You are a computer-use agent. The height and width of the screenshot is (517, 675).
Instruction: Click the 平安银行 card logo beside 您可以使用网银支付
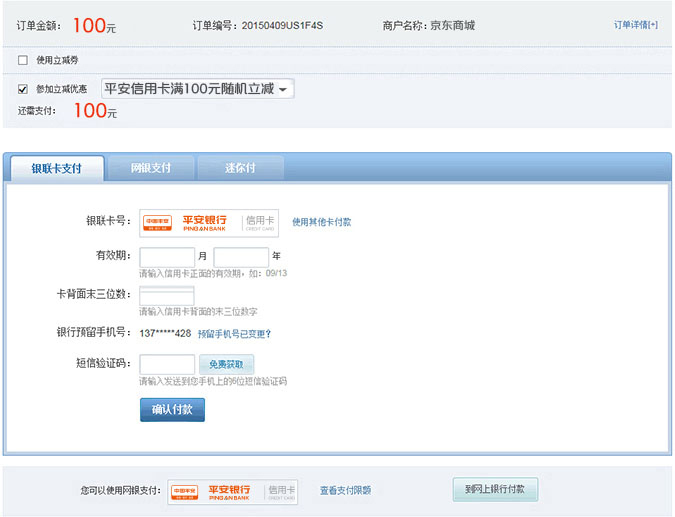[217, 491]
